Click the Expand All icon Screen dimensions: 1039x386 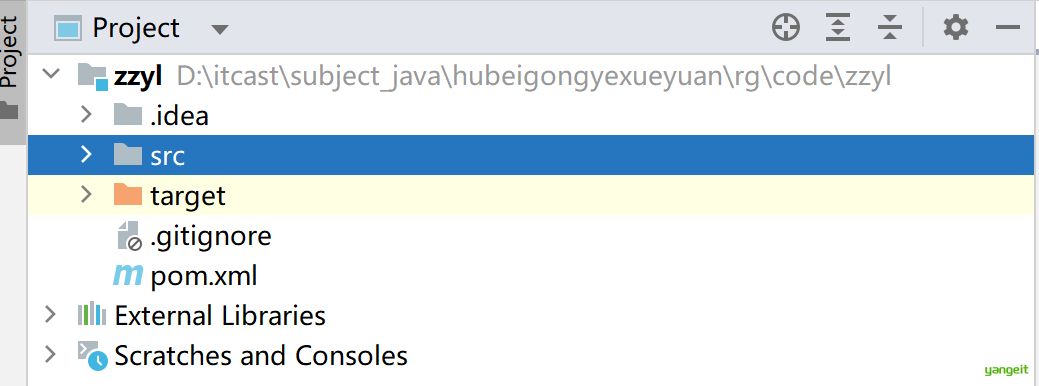click(838, 28)
